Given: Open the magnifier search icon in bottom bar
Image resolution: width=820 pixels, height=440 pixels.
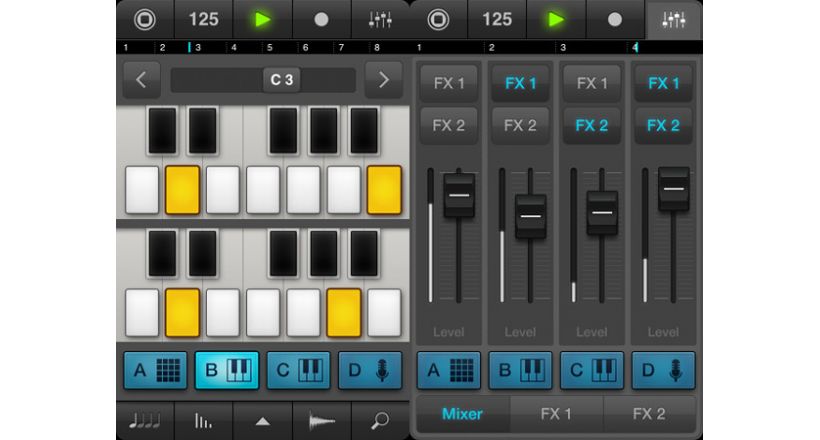Looking at the screenshot, I should point(380,421).
